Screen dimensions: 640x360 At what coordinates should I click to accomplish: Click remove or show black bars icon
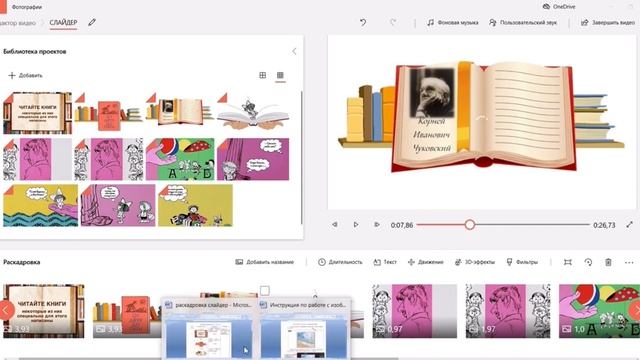pyautogui.click(x=567, y=262)
